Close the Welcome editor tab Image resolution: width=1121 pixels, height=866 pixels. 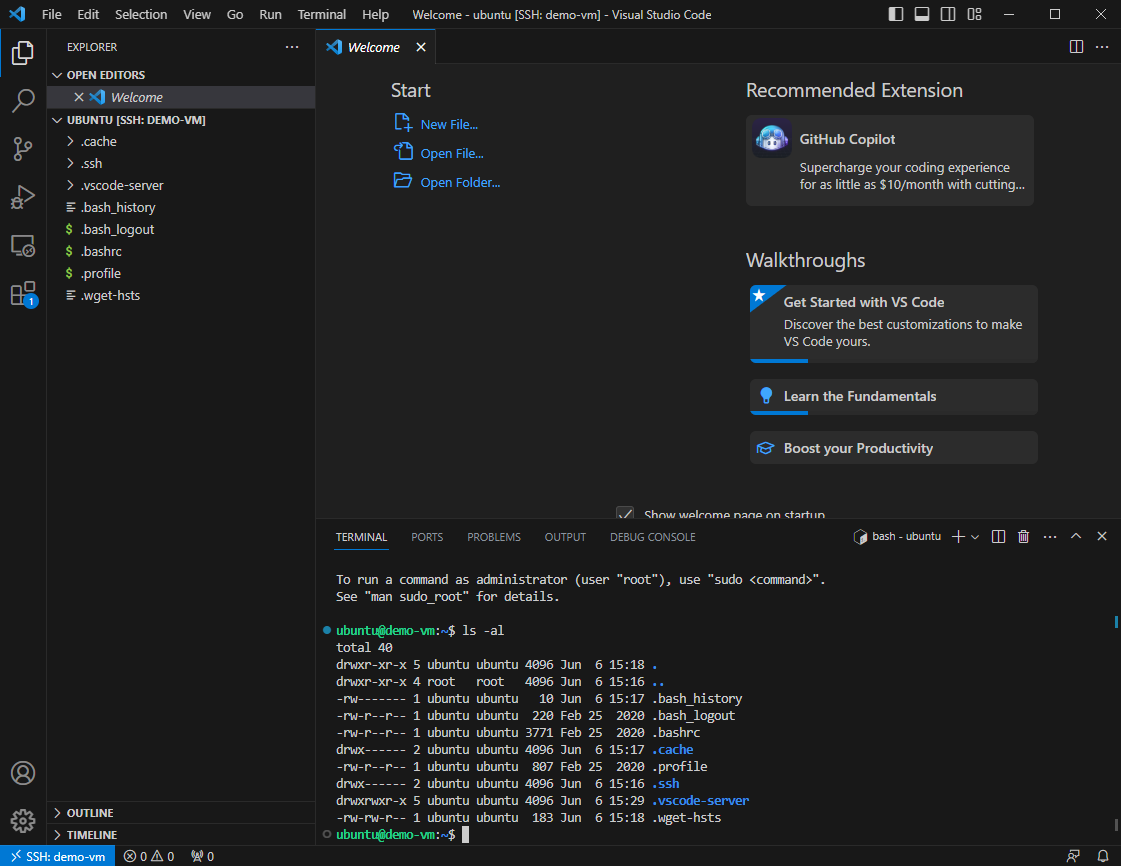pos(421,47)
